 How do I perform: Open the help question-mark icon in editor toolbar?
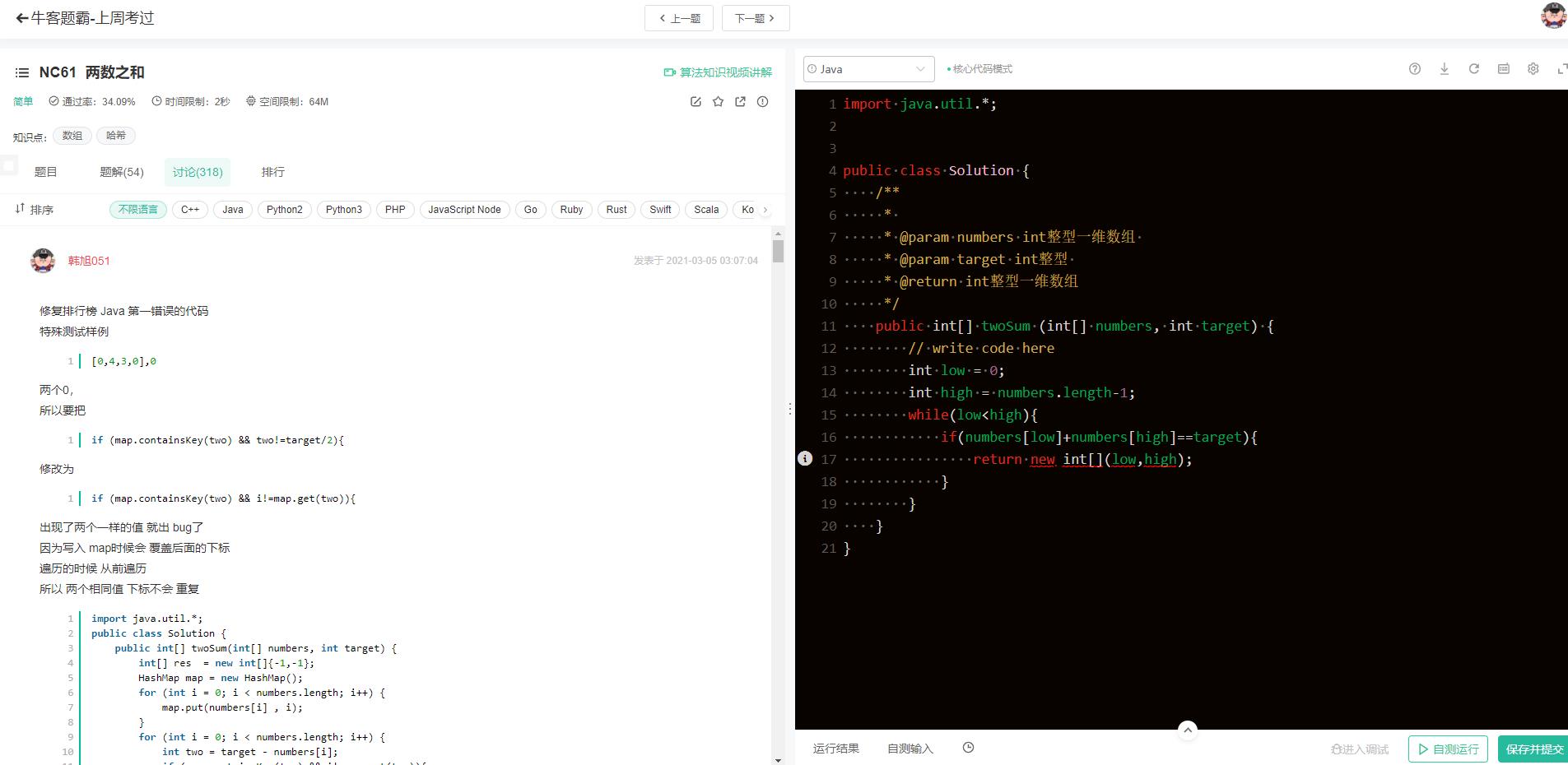(1415, 69)
